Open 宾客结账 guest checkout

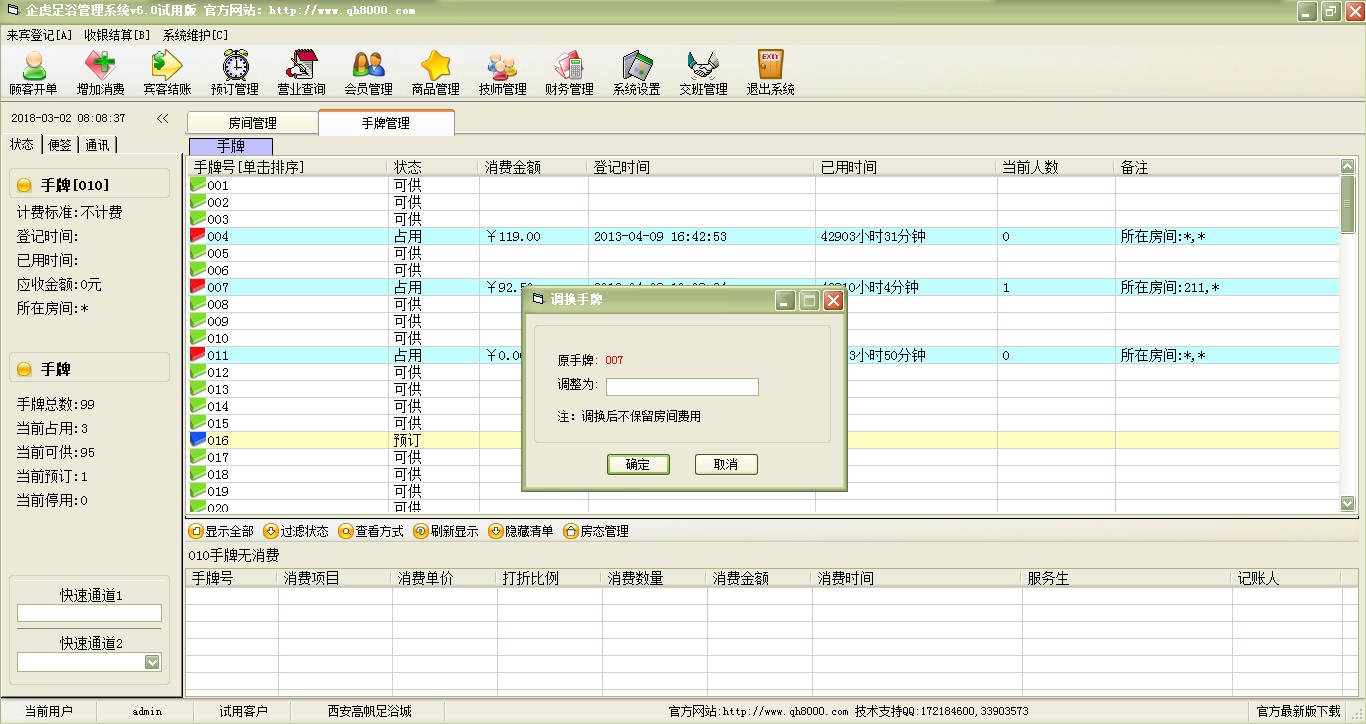(167, 73)
